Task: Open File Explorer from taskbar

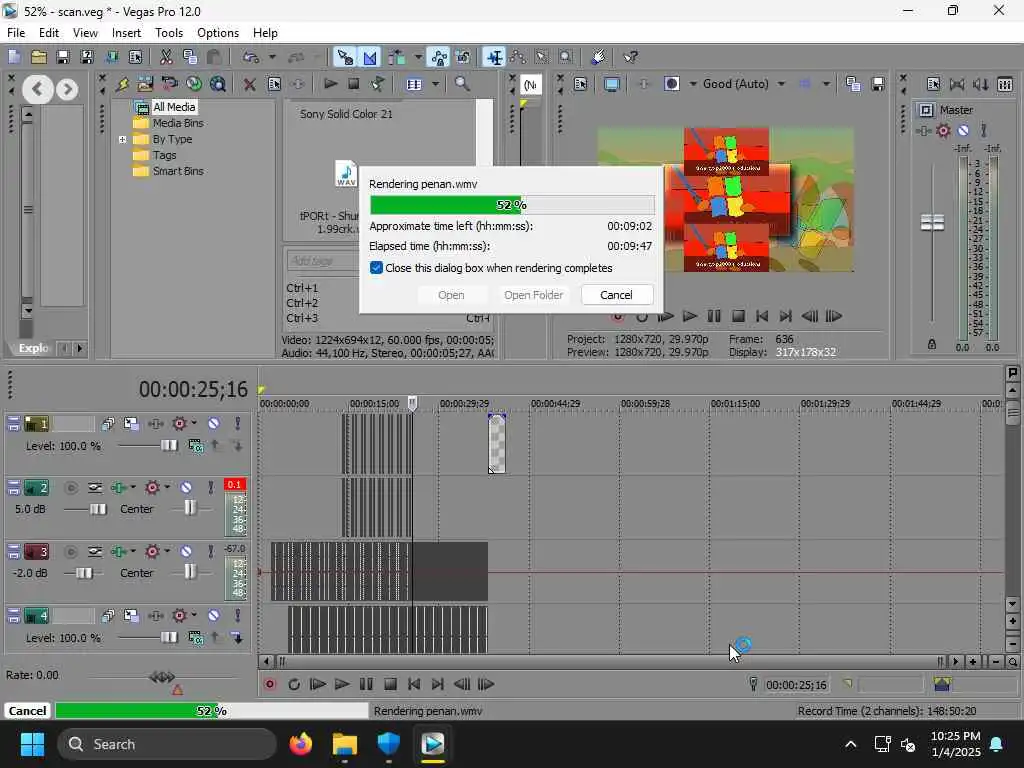Action: point(345,744)
